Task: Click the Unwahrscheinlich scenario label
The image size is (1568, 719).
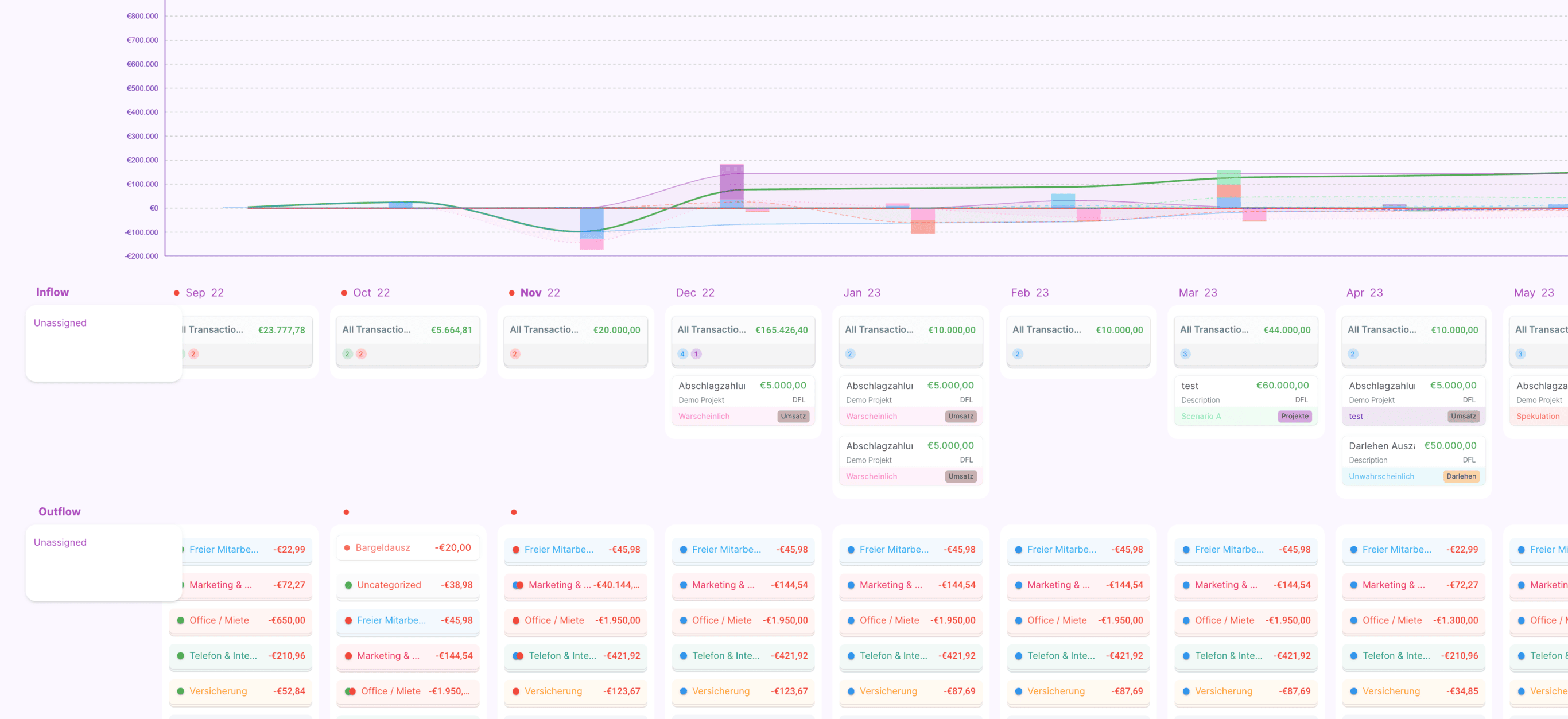Action: coord(1380,477)
